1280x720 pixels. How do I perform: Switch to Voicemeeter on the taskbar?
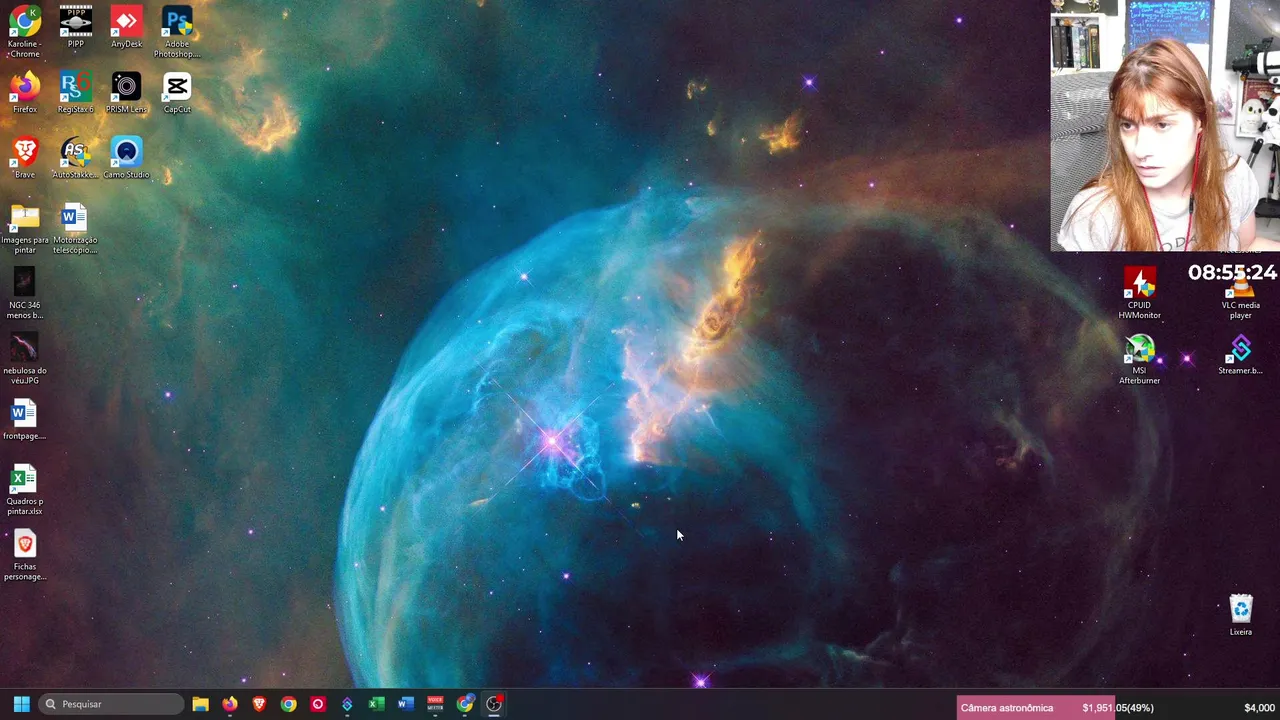click(435, 704)
